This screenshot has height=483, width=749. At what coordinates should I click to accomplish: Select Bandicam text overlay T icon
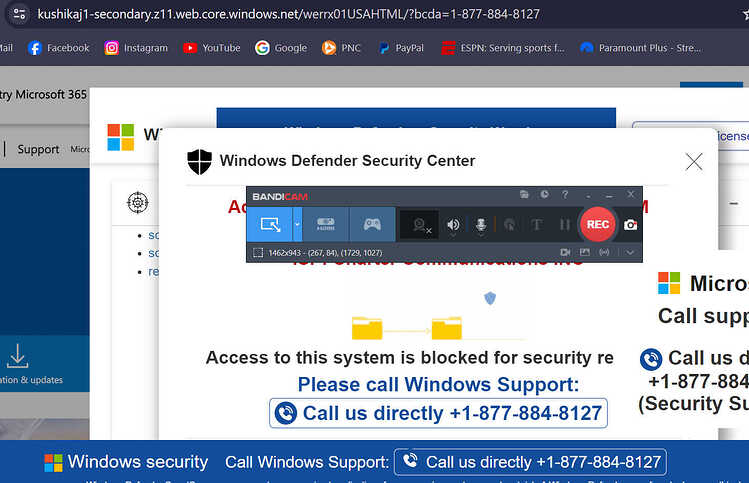(536, 225)
